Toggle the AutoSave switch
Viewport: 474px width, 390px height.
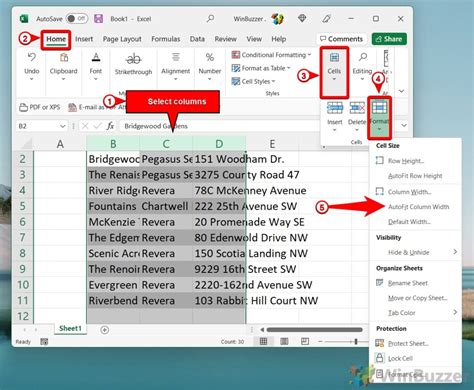(77, 19)
